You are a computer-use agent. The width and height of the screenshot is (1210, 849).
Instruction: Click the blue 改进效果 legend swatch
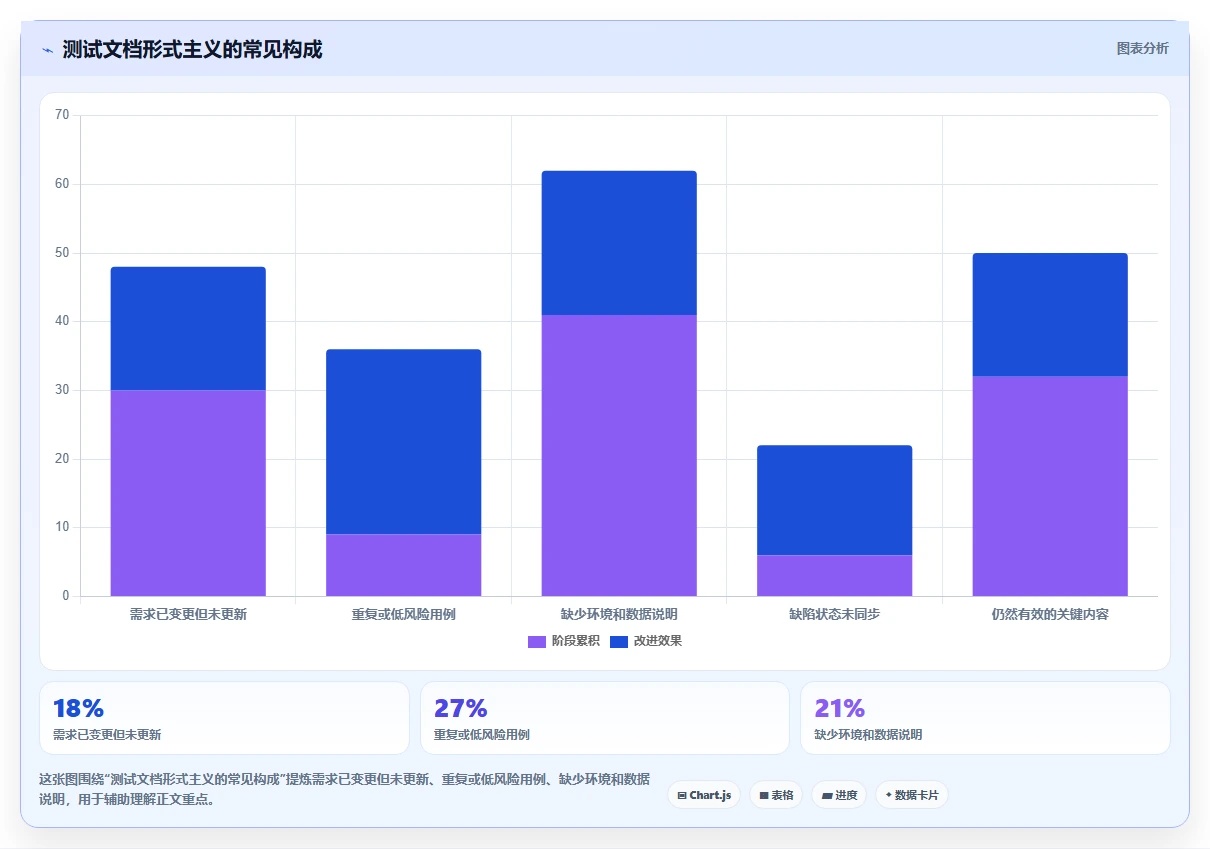coord(619,642)
